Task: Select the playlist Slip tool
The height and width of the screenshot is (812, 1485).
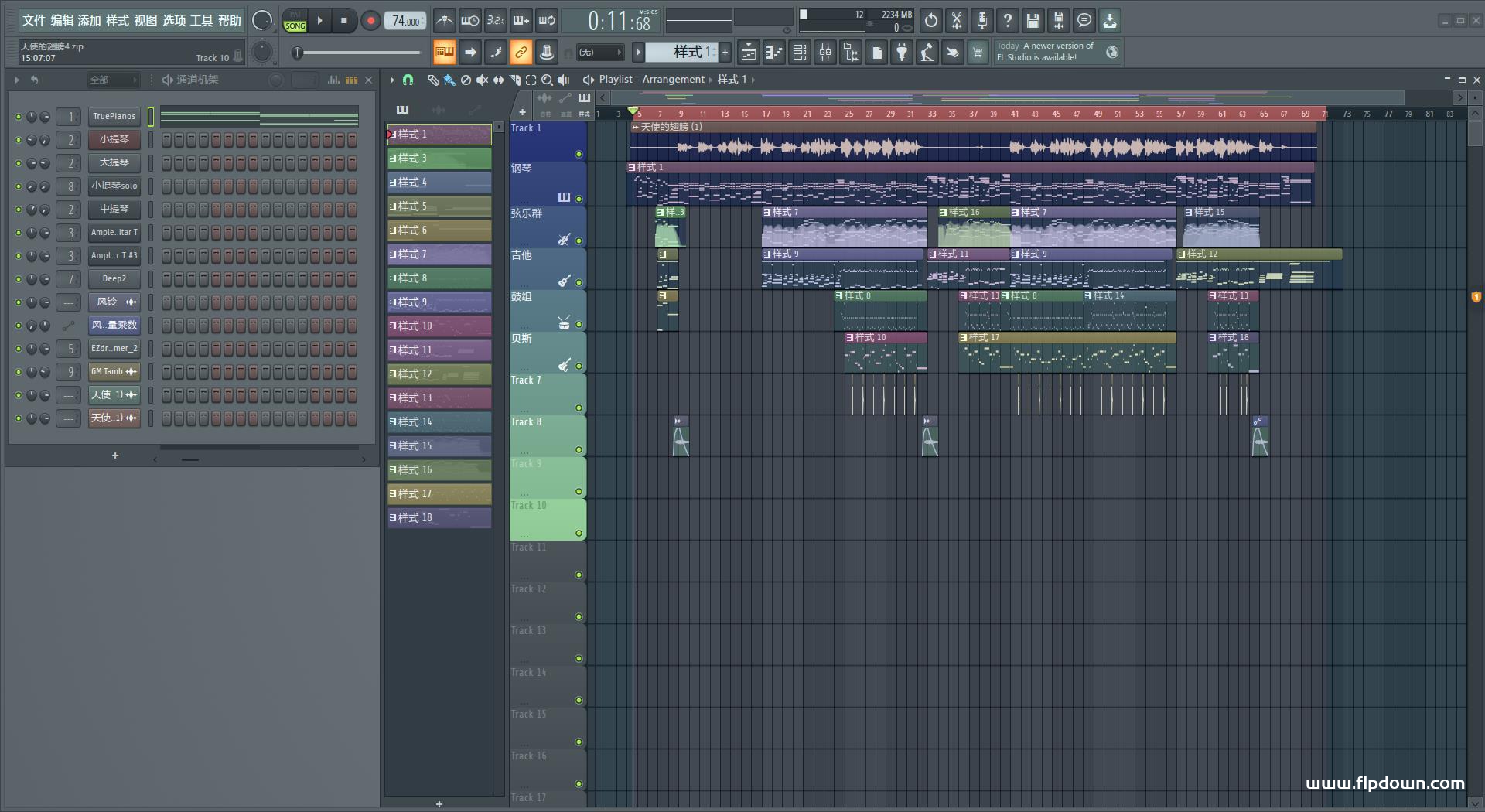Action: pyautogui.click(x=498, y=80)
